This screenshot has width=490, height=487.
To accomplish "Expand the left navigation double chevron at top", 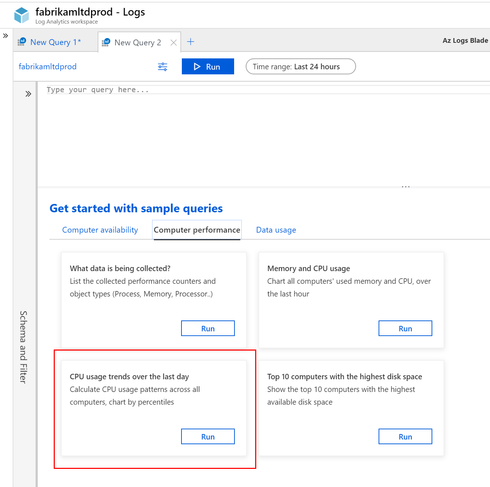I will (x=5, y=36).
